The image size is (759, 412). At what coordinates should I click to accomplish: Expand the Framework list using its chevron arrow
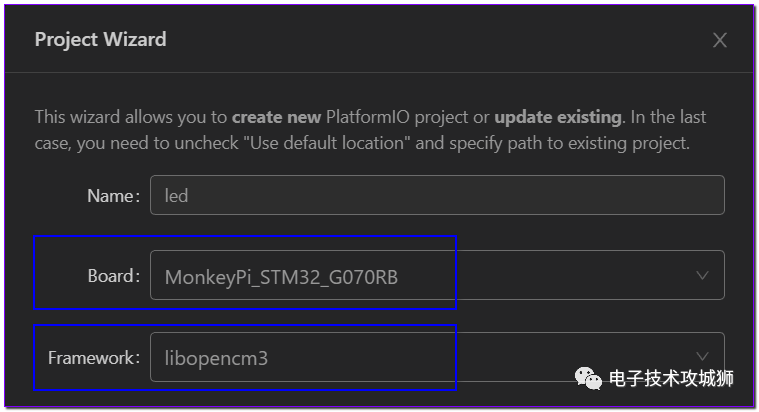pyautogui.click(x=702, y=356)
